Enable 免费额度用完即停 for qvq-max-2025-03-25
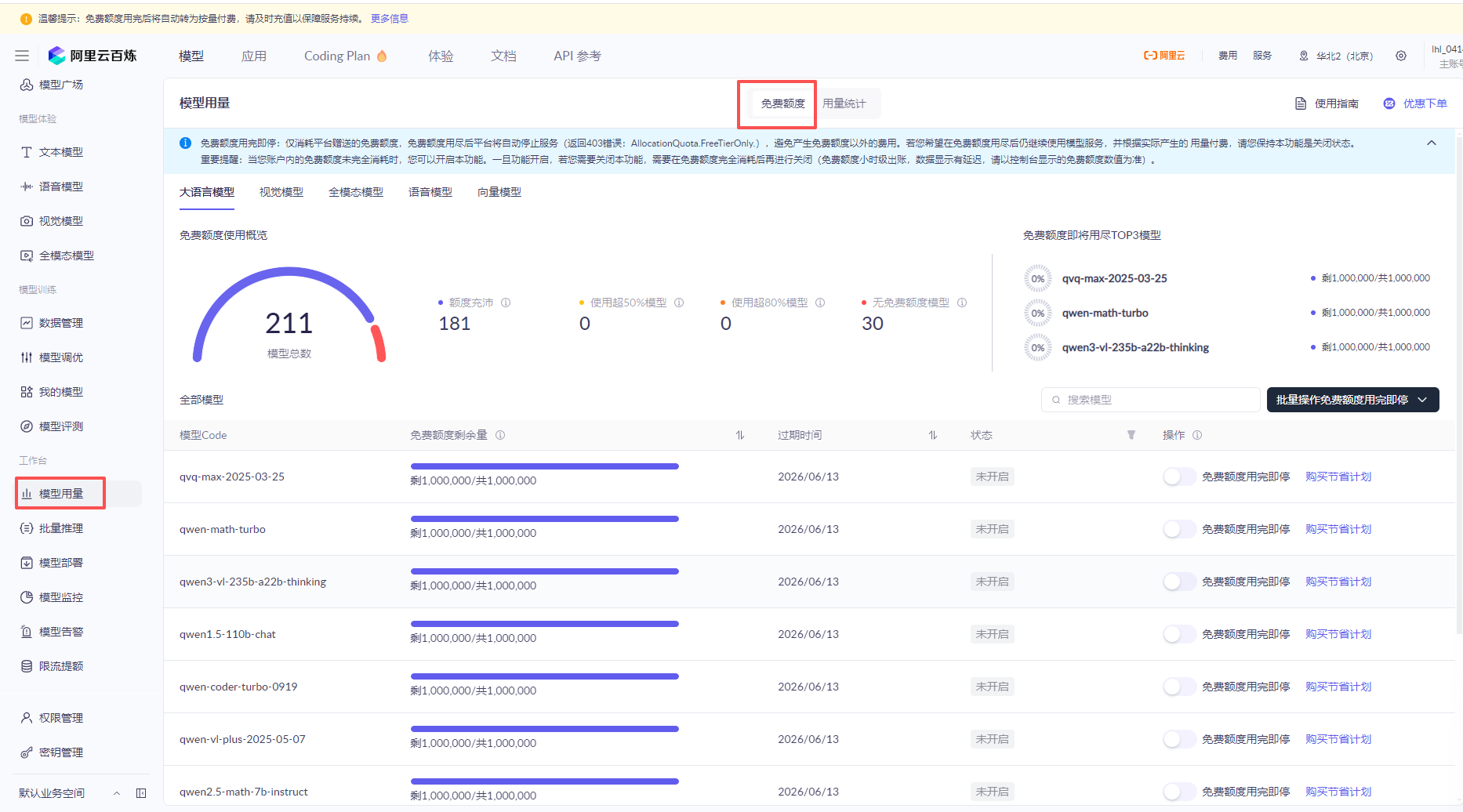This screenshot has height=812, width=1463. tap(1179, 477)
